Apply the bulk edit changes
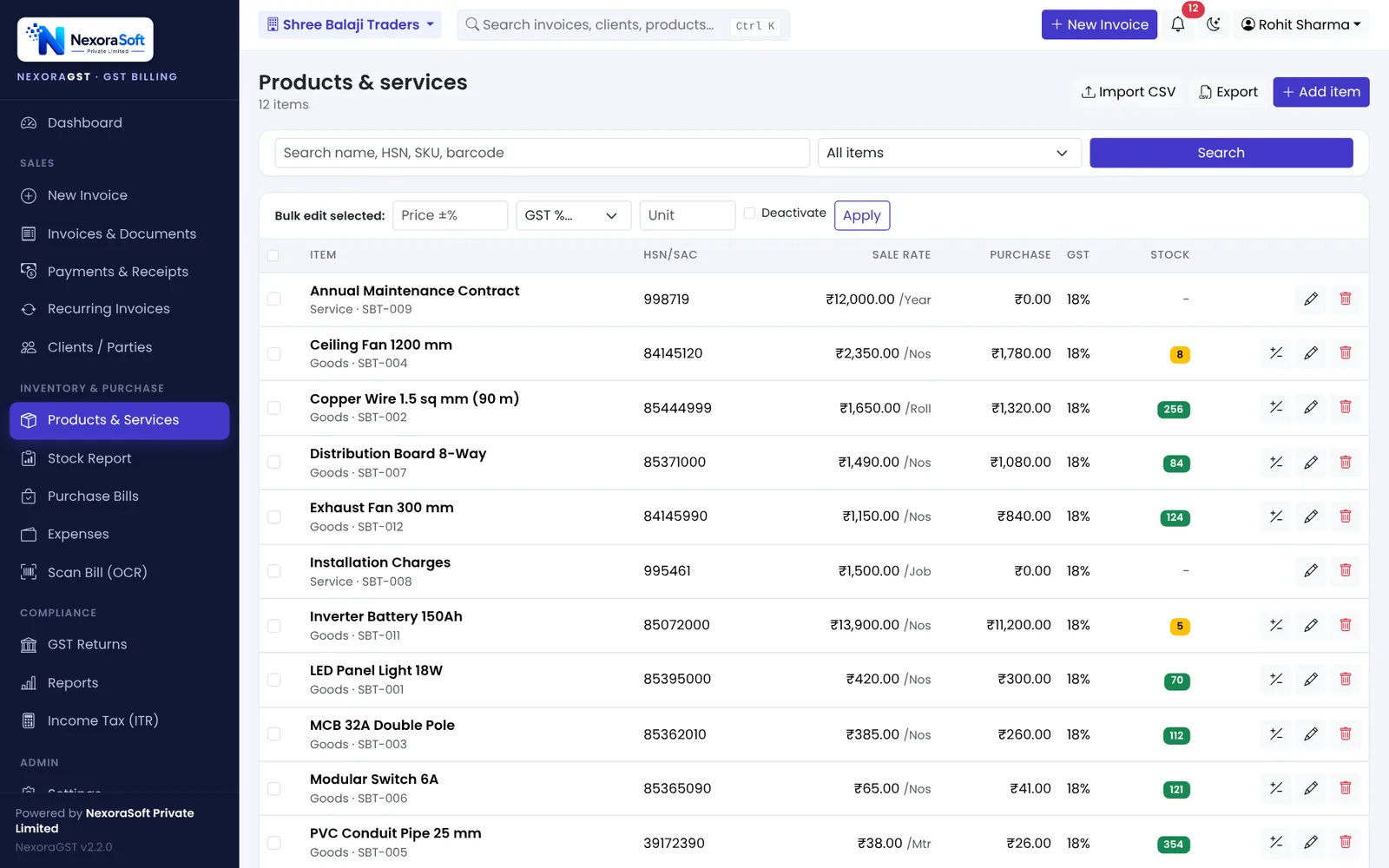Screen dimensions: 1389x868 click(x=861, y=215)
